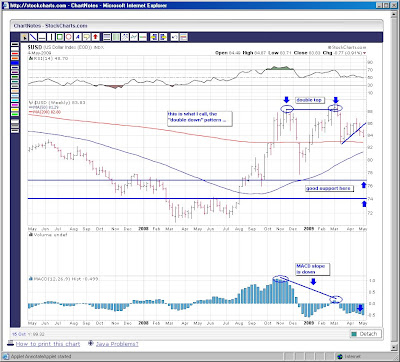Open the 'Java Problems?' link
Viewport: 400px width, 362px height.
pyautogui.click(x=117, y=344)
